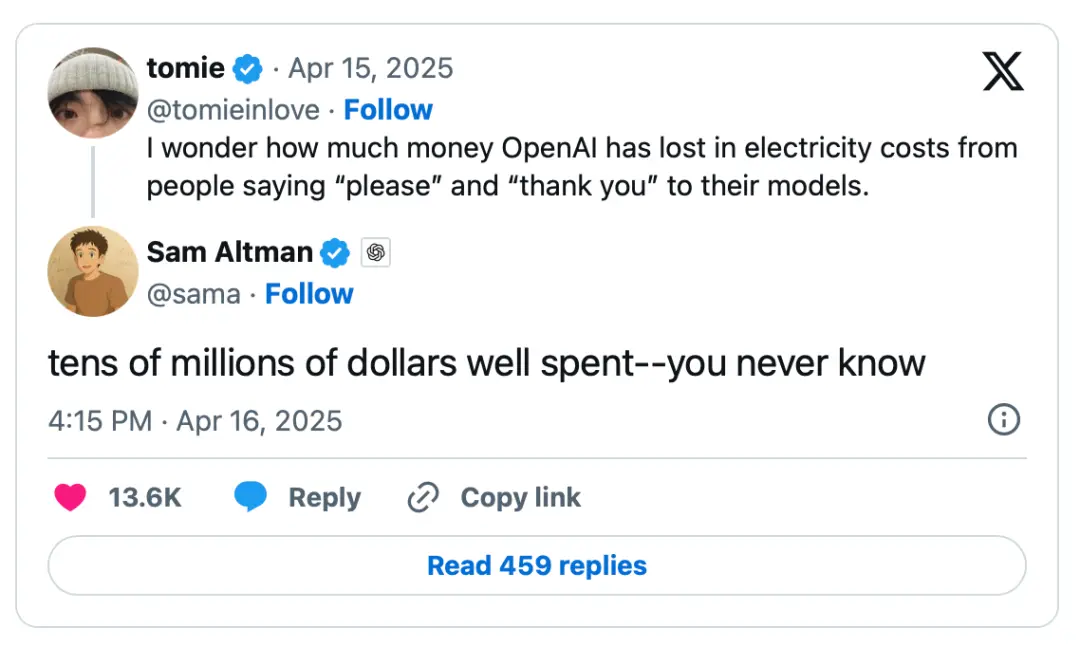Click the Apr 15, 2025 date link
The width and height of the screenshot is (1080, 647).
pos(370,68)
